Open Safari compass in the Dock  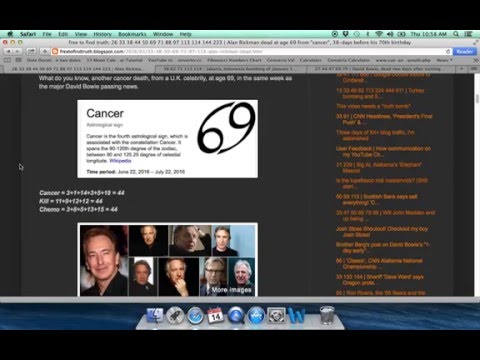point(195,315)
